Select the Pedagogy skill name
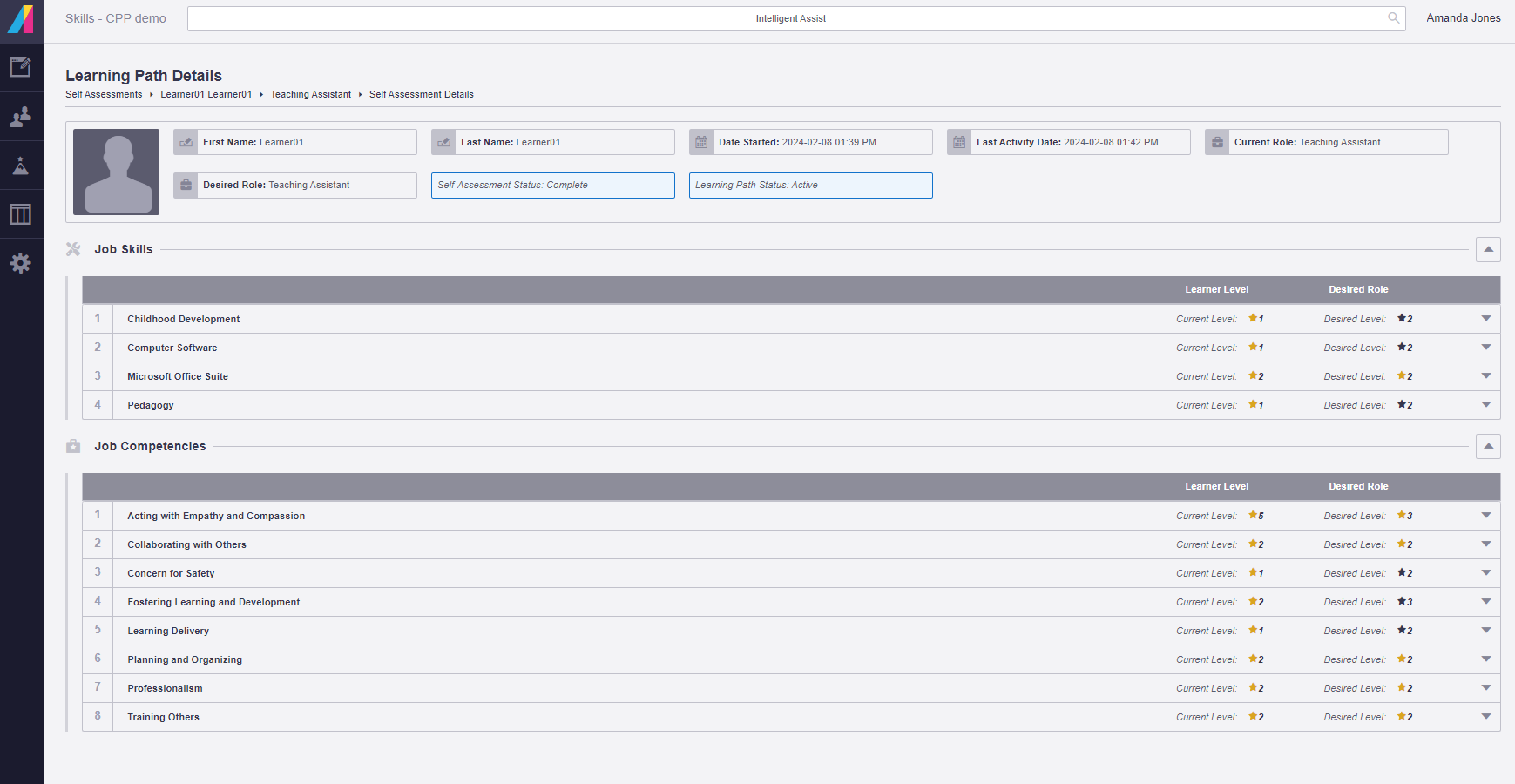The image size is (1515, 784). (x=151, y=405)
